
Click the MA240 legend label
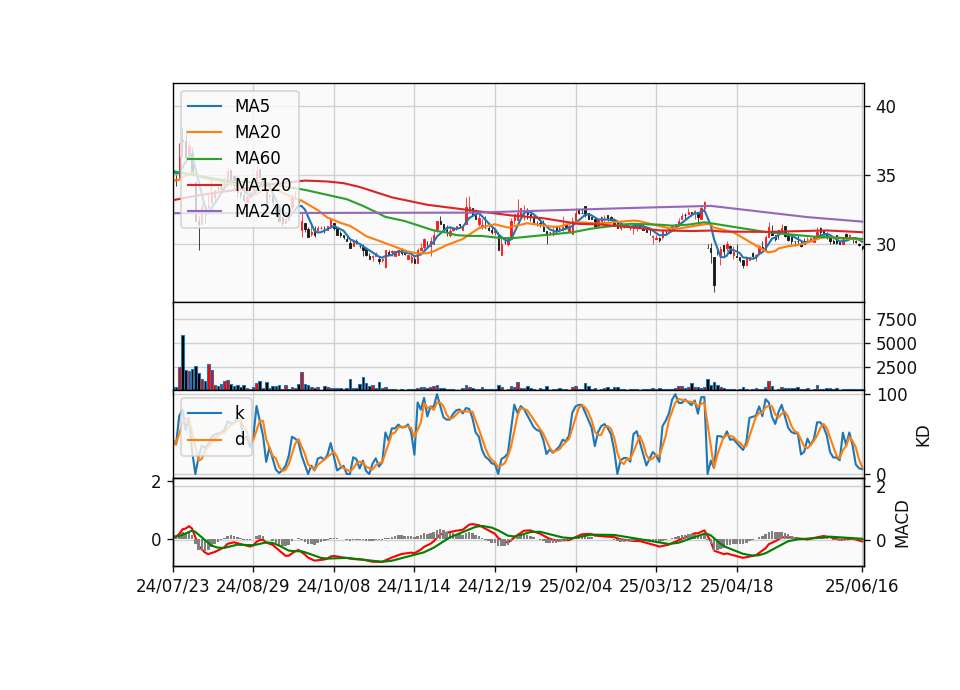coord(263,211)
